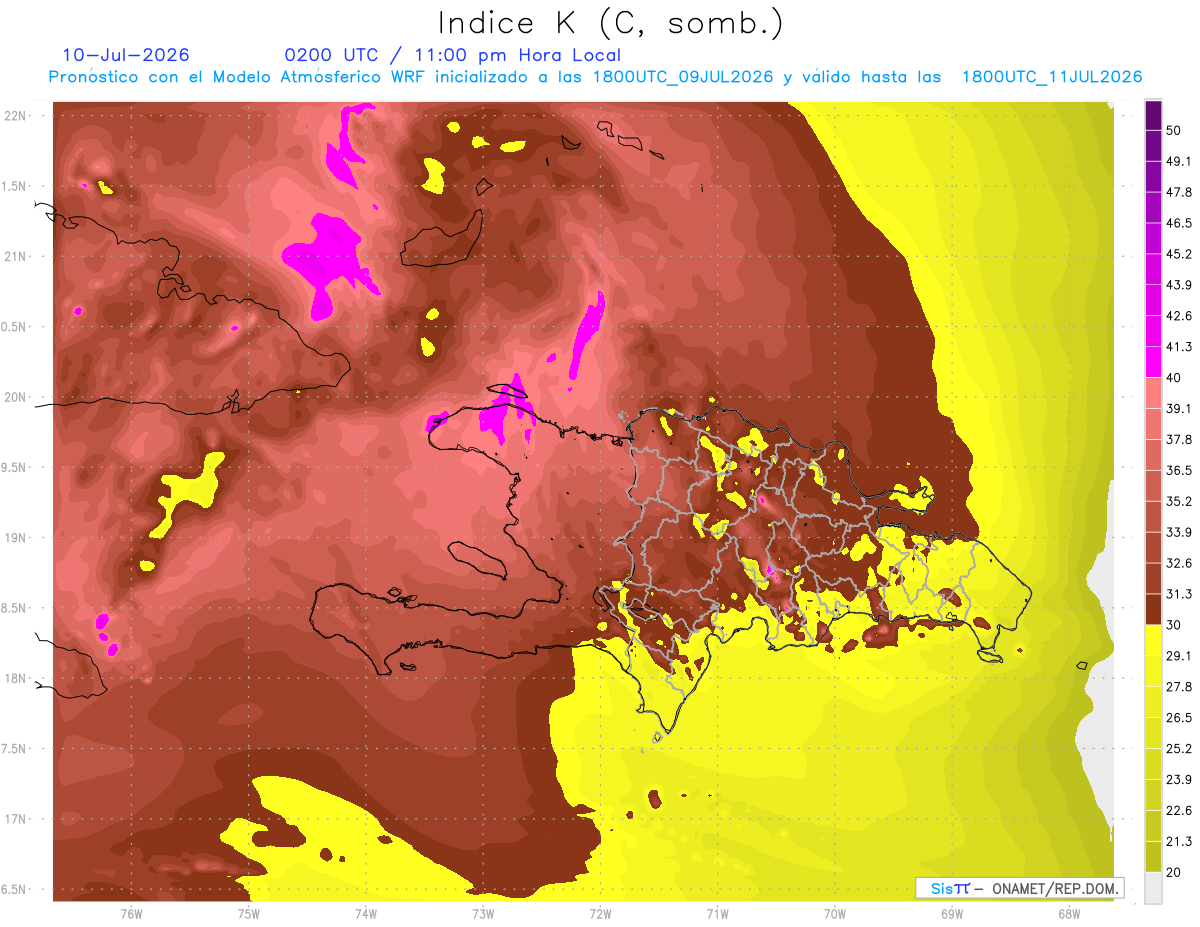Viewport: 1200px width, 927px height.
Task: Click the colorbar value "40"
Action: 1173,378
